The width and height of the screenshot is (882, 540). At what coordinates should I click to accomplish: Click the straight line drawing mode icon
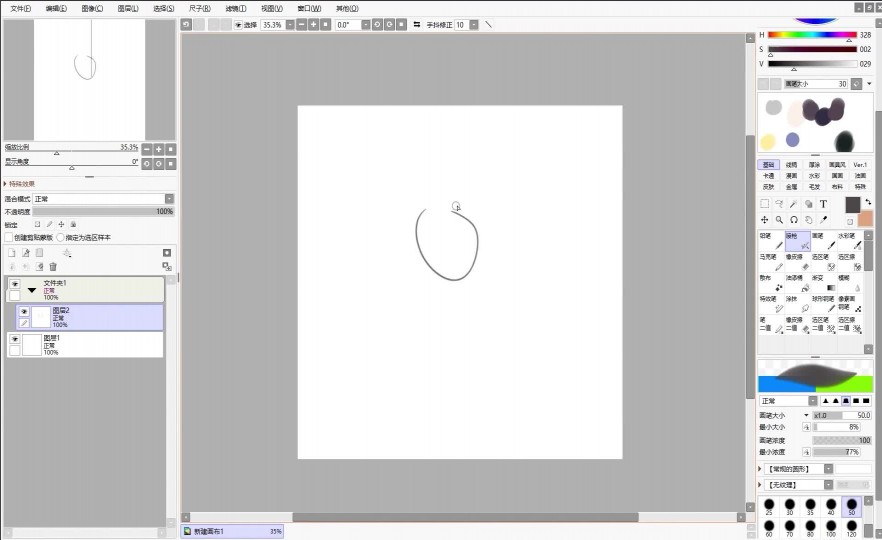tap(488, 25)
